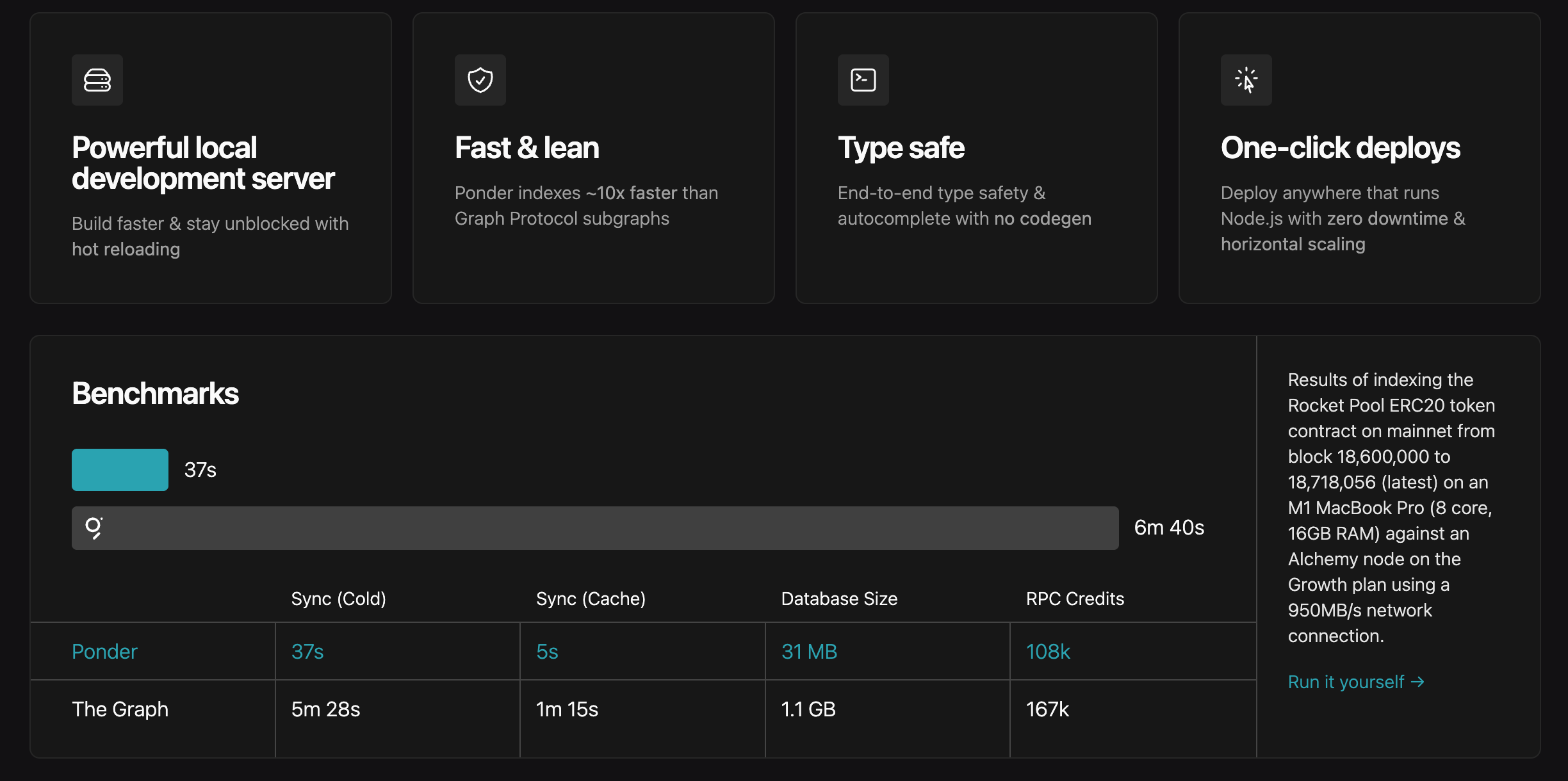Click the 'Benchmarks' heading
1568x781 pixels.
coord(155,393)
